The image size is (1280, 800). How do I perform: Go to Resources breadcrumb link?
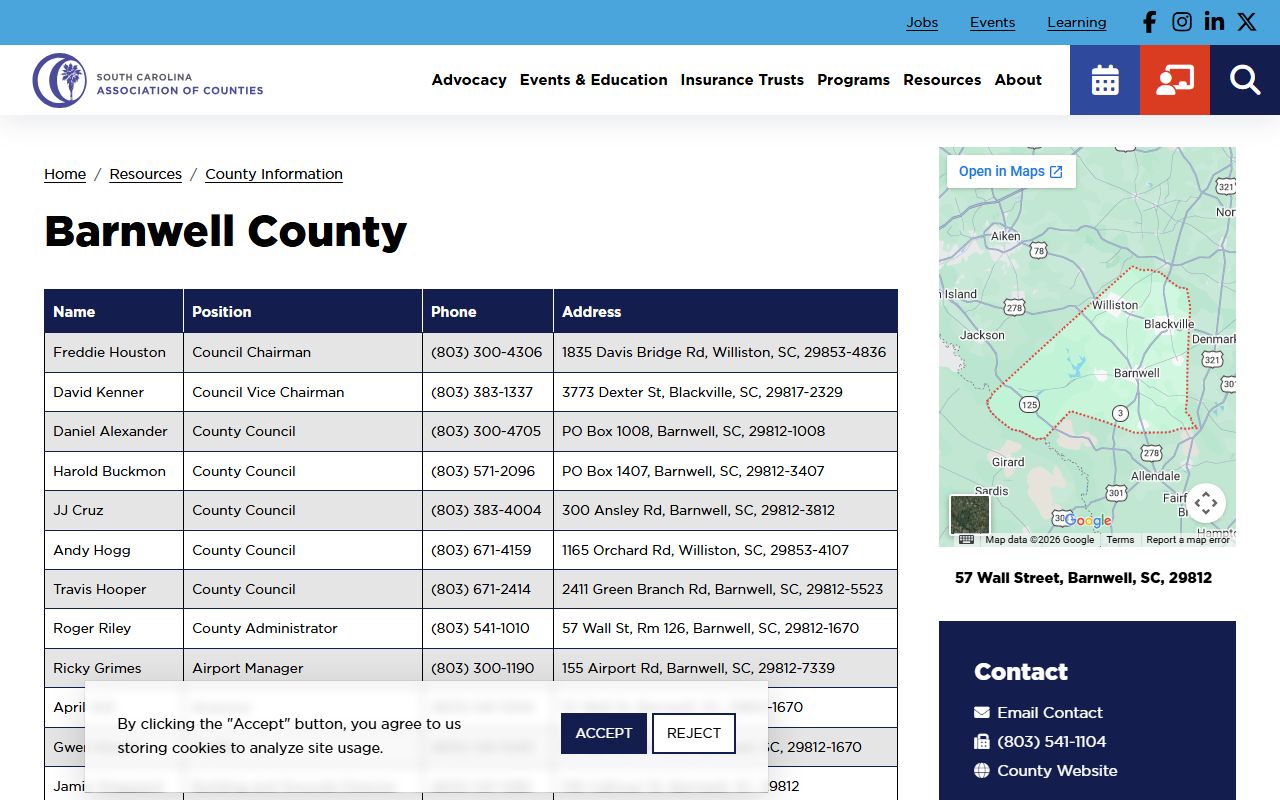pos(146,174)
